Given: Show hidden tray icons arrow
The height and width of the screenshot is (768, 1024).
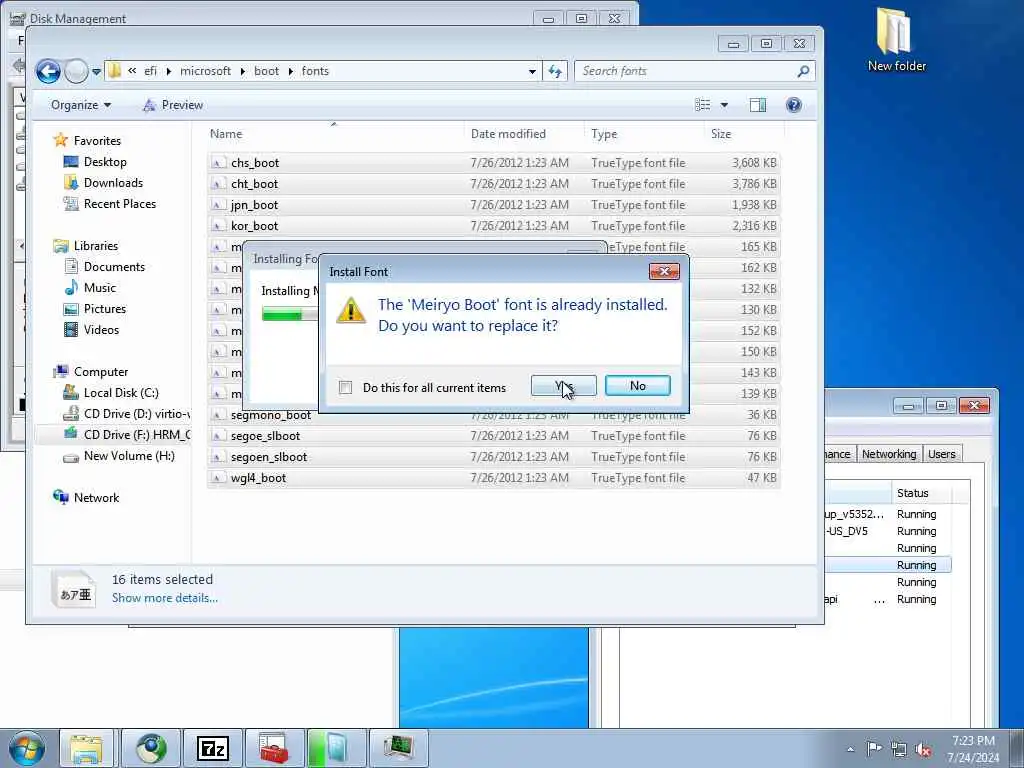Looking at the screenshot, I should click(x=850, y=749).
